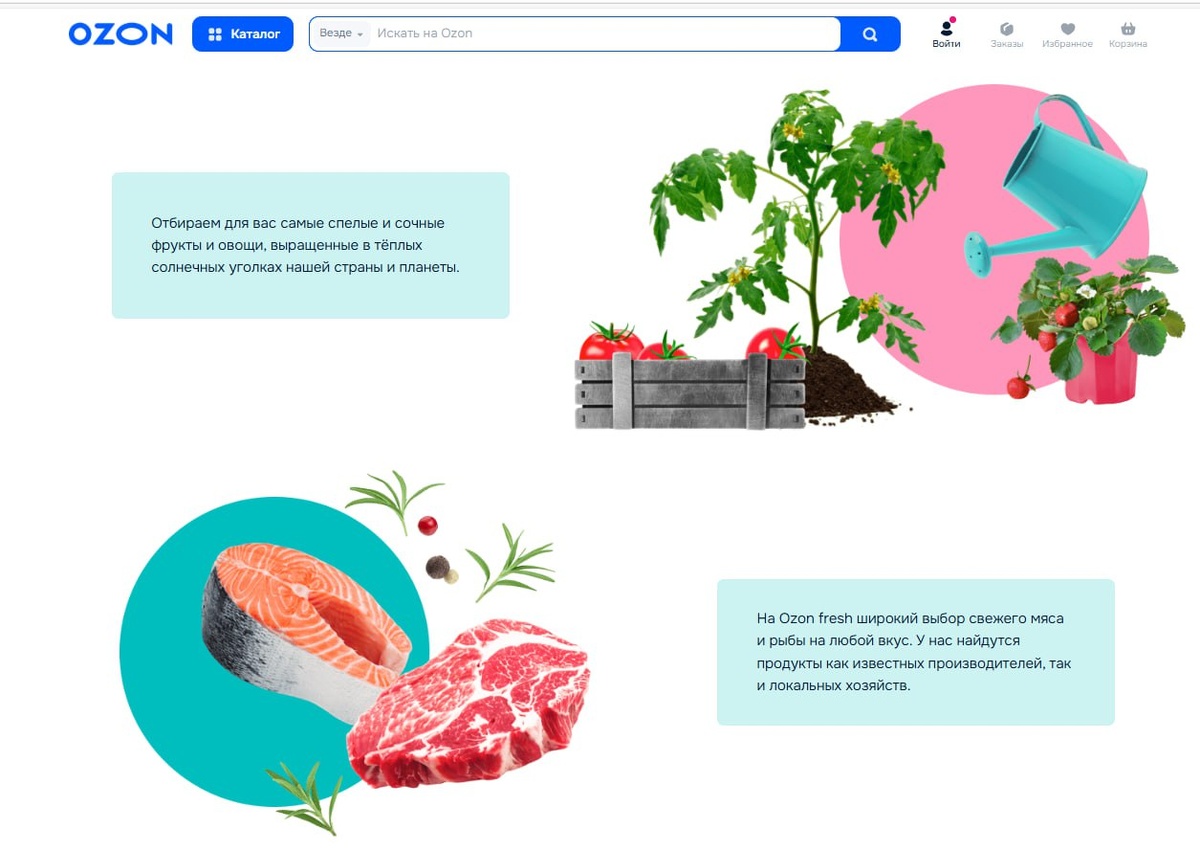Screen dimensions: 1200x851
Task: Open the Каталог menu button
Action: click(x=243, y=34)
